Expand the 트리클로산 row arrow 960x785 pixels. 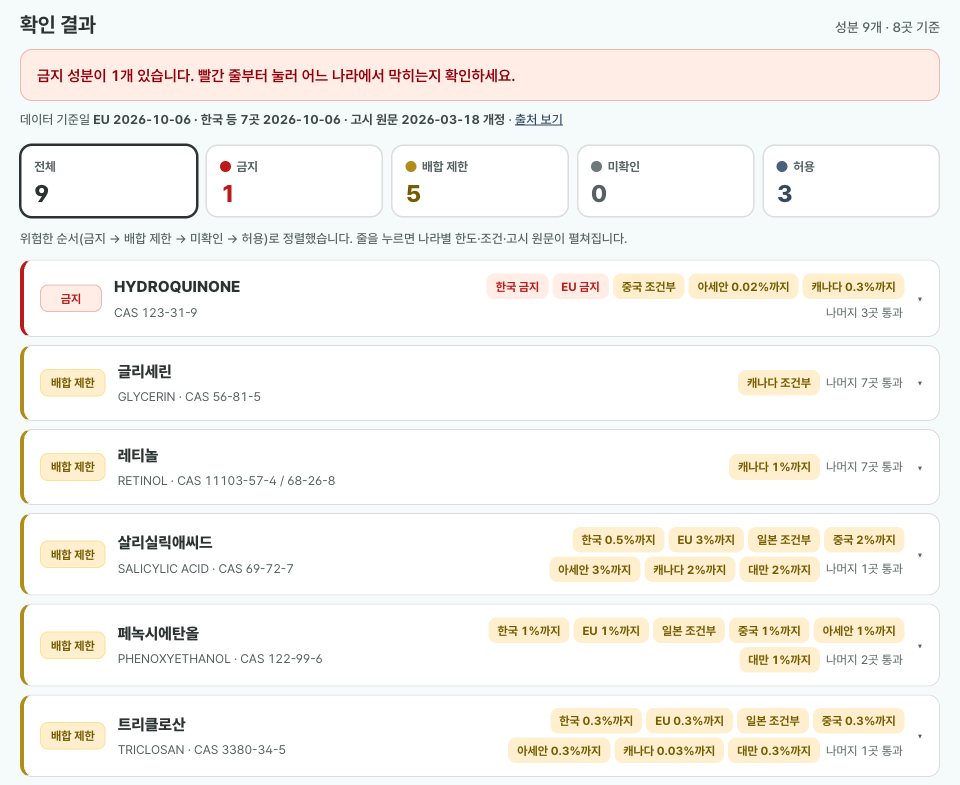(920, 736)
